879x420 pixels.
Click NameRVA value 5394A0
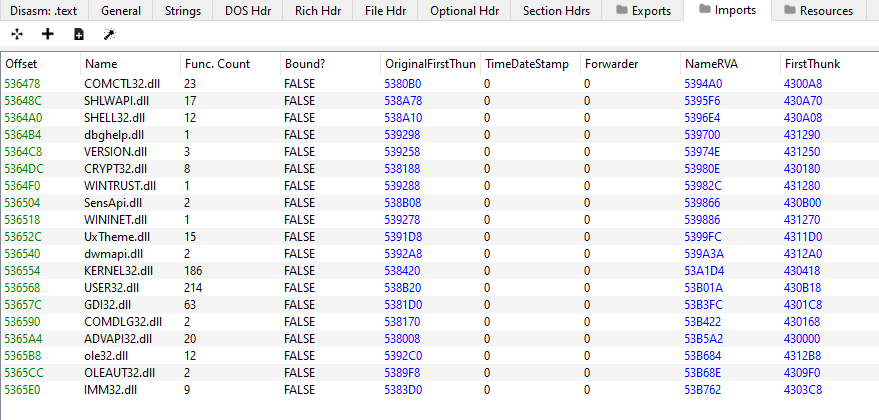pos(702,84)
